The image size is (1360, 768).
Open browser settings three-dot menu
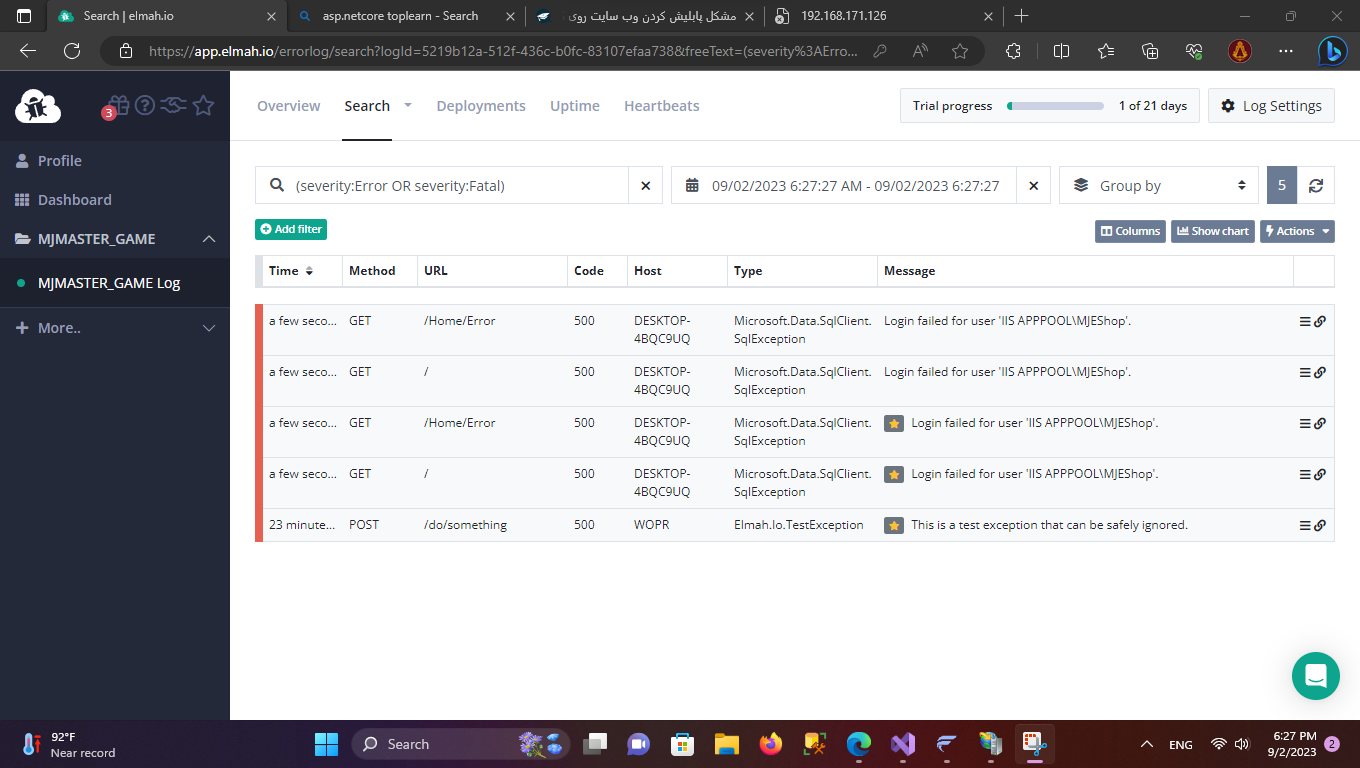click(x=1285, y=51)
